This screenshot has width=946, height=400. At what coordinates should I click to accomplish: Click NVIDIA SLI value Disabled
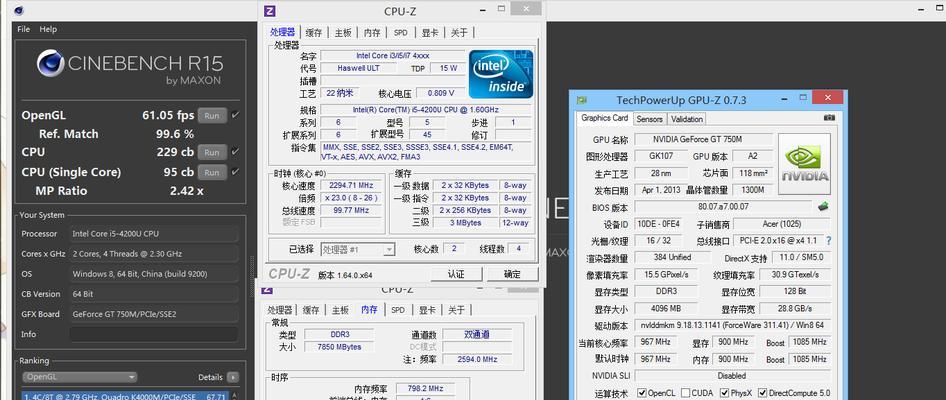[732, 375]
